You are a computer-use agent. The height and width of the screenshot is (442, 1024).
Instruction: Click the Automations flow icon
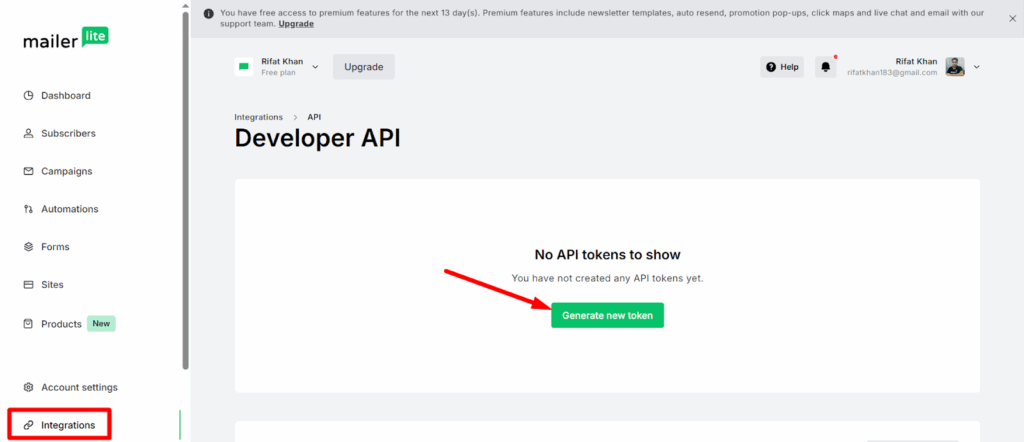(28, 209)
